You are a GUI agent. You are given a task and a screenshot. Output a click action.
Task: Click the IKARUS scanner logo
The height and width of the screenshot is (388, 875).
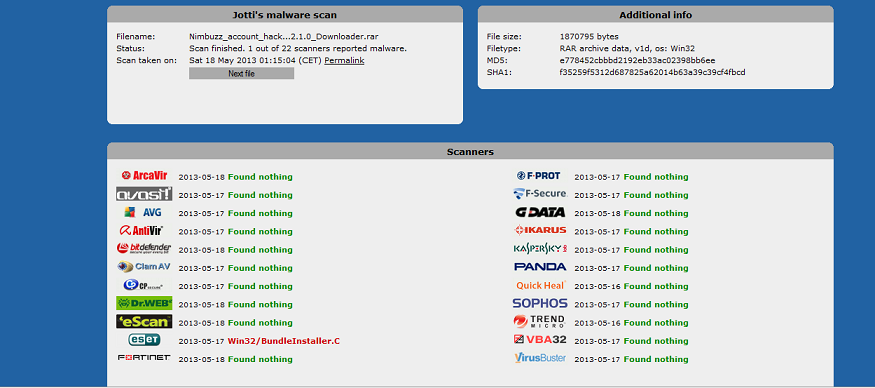point(540,230)
